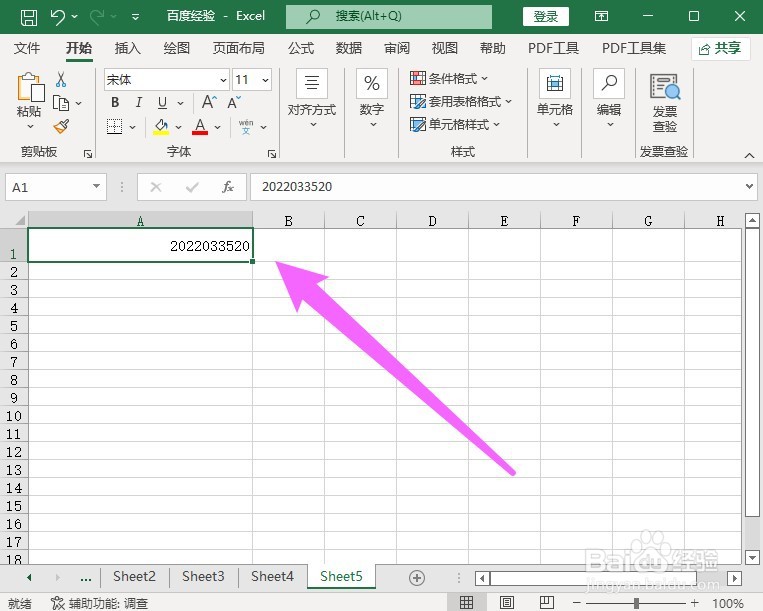763x611 pixels.
Task: Open the 宋体 font name dropdown
Action: [223, 80]
